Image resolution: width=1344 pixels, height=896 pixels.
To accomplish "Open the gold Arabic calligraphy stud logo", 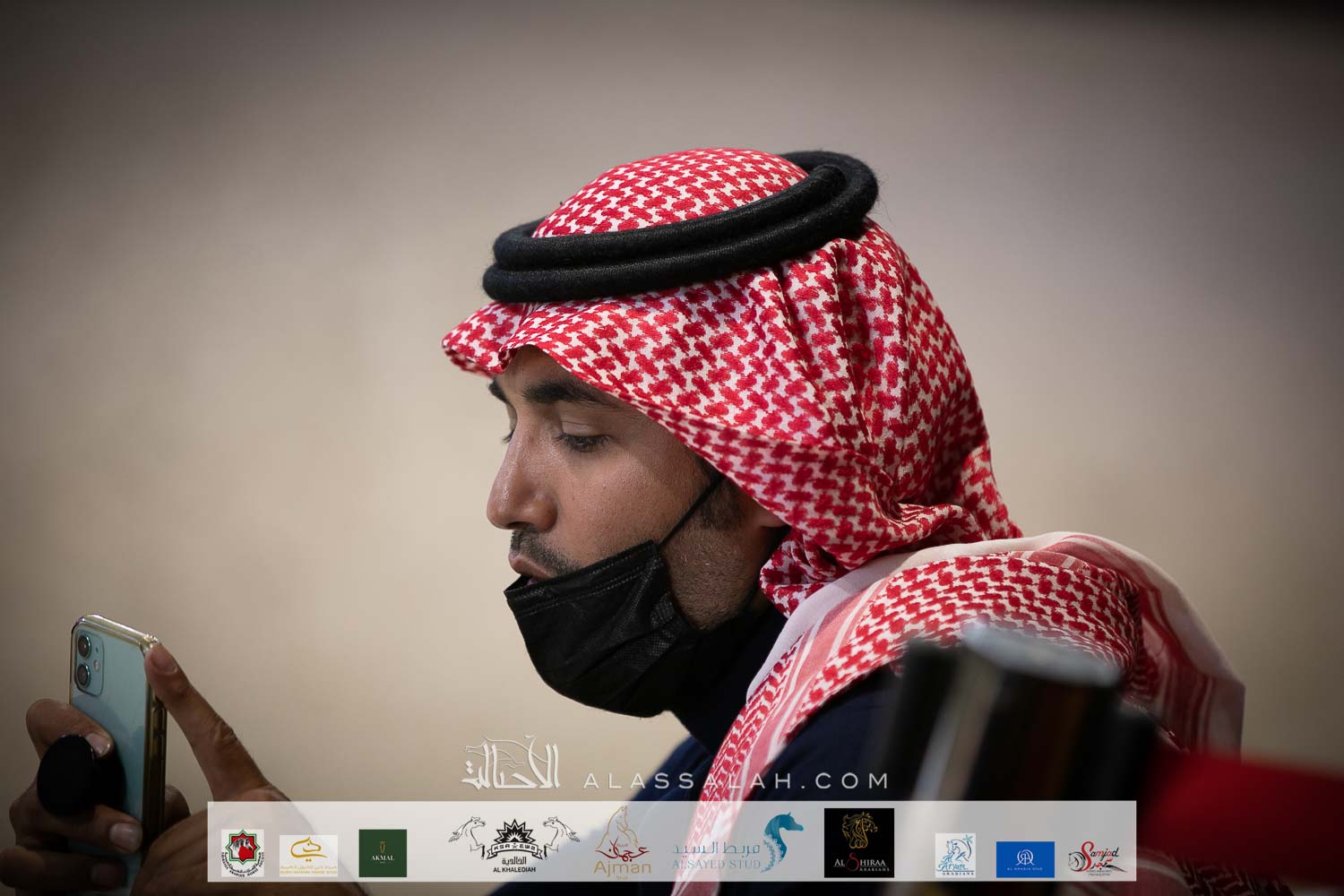I will pyautogui.click(x=308, y=853).
